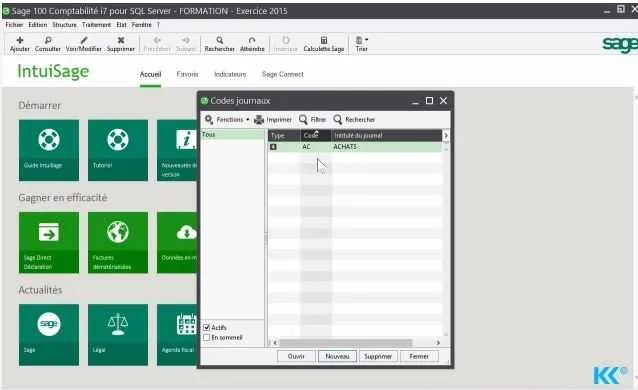Open the Etat menu
The width and height of the screenshot is (638, 390).
[x=121, y=25]
